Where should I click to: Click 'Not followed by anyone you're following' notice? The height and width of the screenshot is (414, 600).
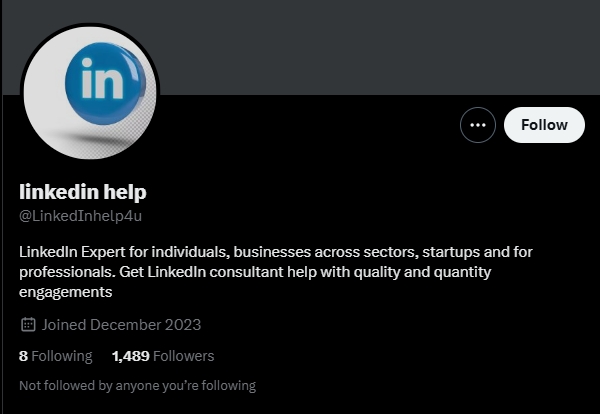pos(137,385)
